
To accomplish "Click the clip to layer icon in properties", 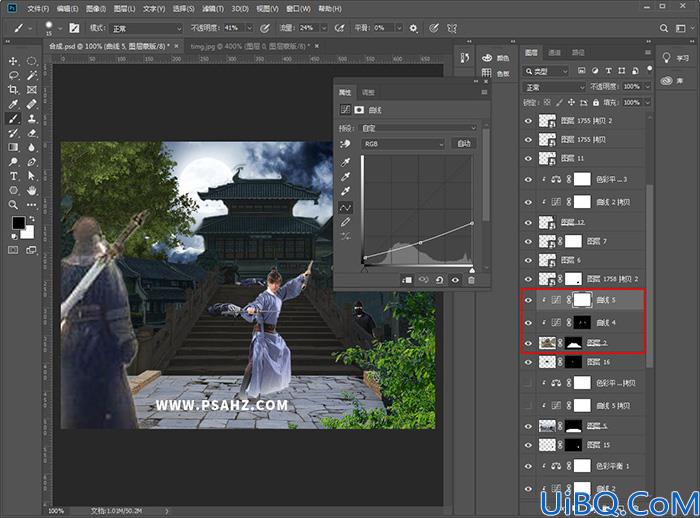I will click(407, 280).
